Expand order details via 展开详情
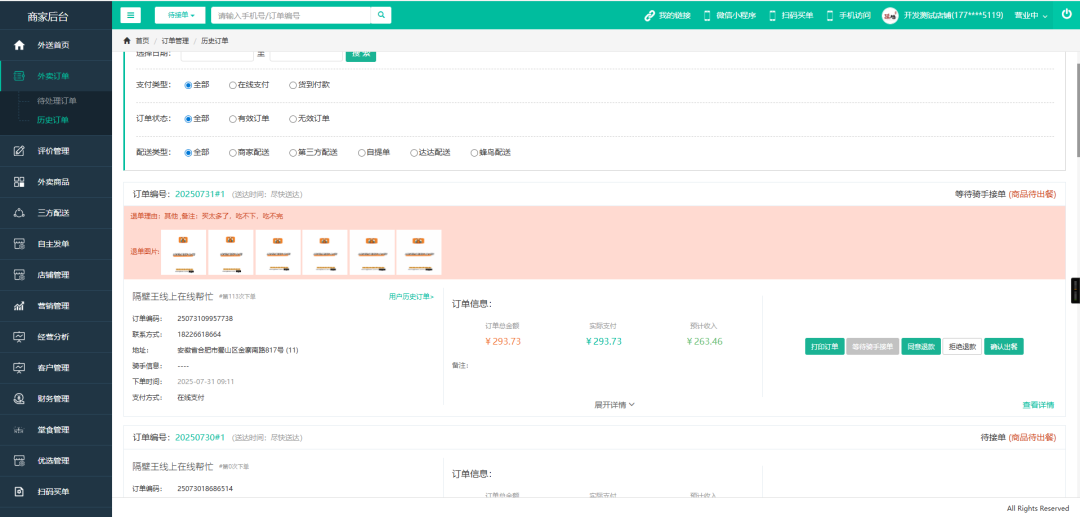The width and height of the screenshot is (1080, 517). pyautogui.click(x=614, y=404)
